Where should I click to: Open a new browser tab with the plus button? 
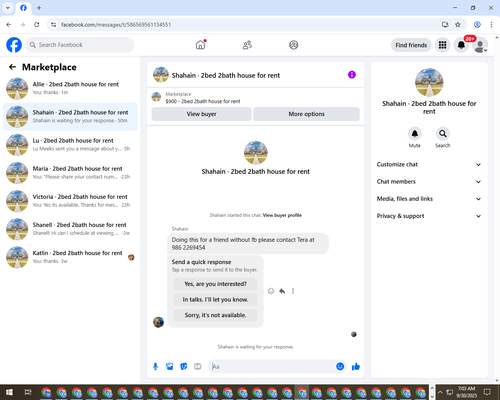pyautogui.click(x=39, y=8)
